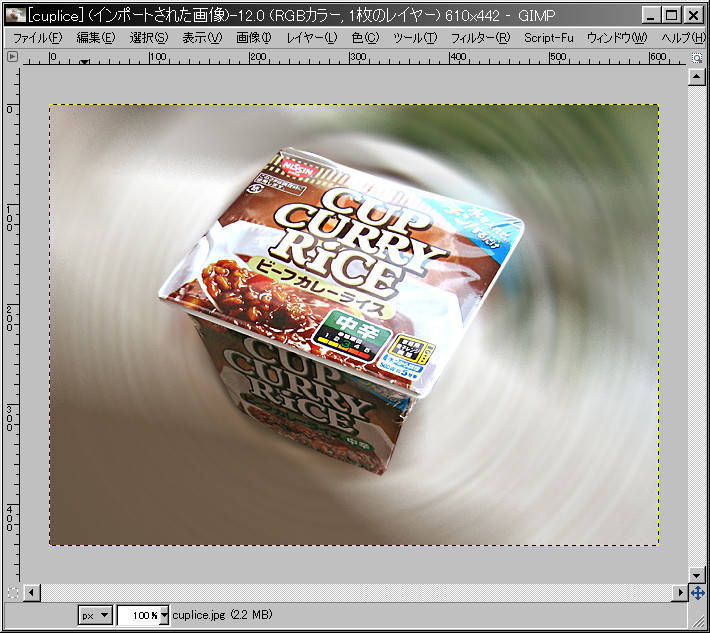Screen dimensions: 710x633
Task: Toggle the Quick Mask button at bottom left
Action: tap(13, 592)
